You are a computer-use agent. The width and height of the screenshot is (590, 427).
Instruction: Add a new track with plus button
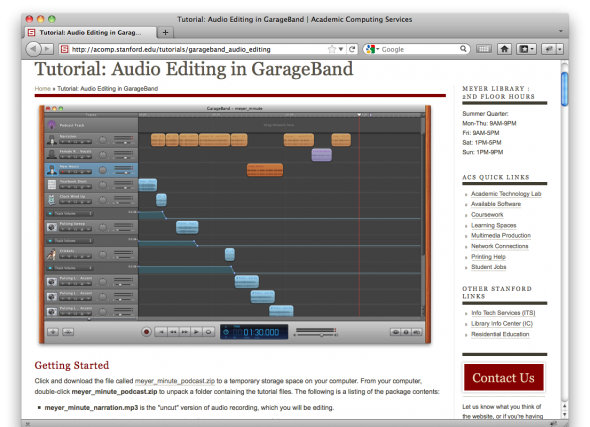(53, 332)
